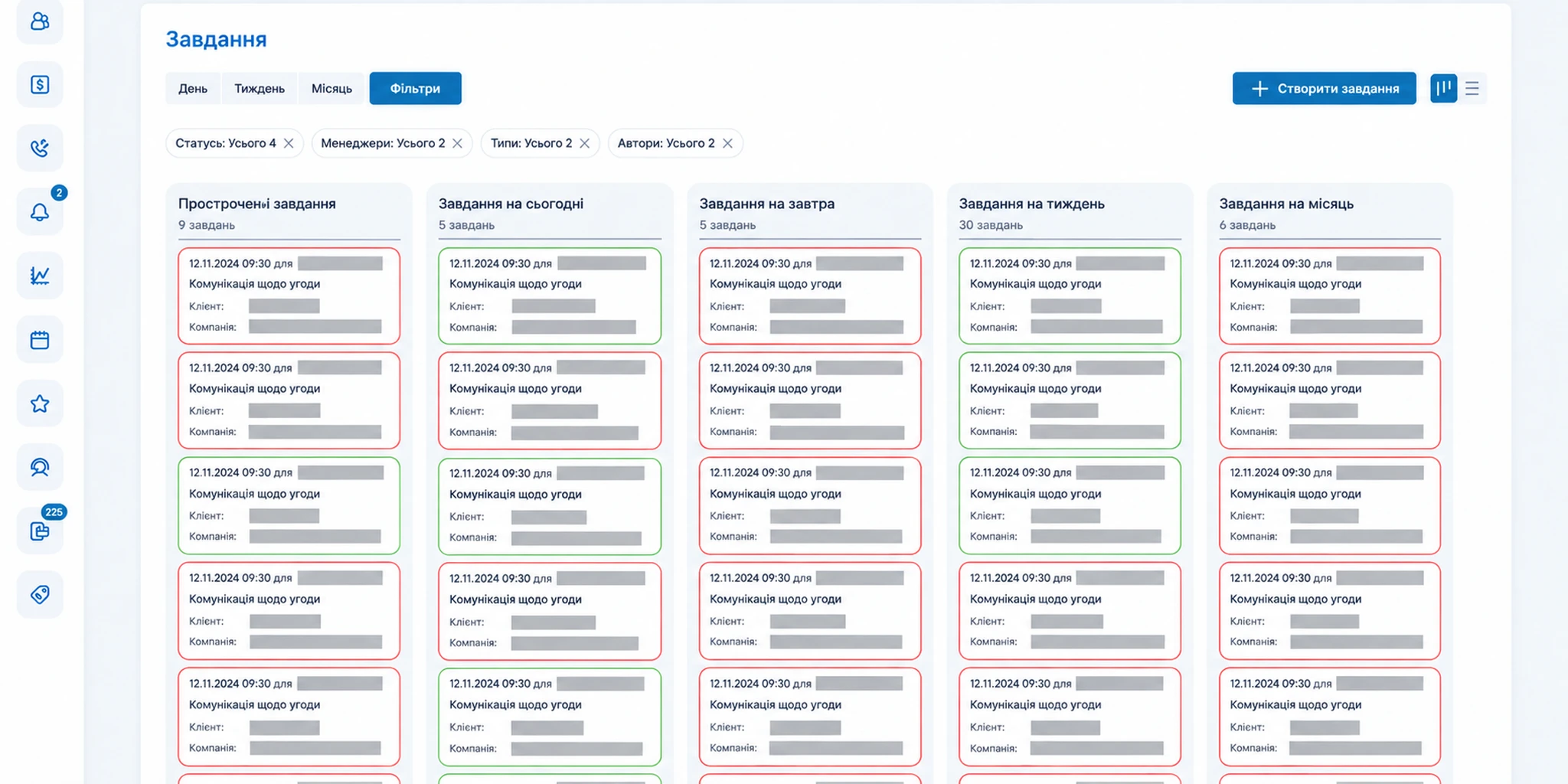Select the 'День' tab

point(193,88)
